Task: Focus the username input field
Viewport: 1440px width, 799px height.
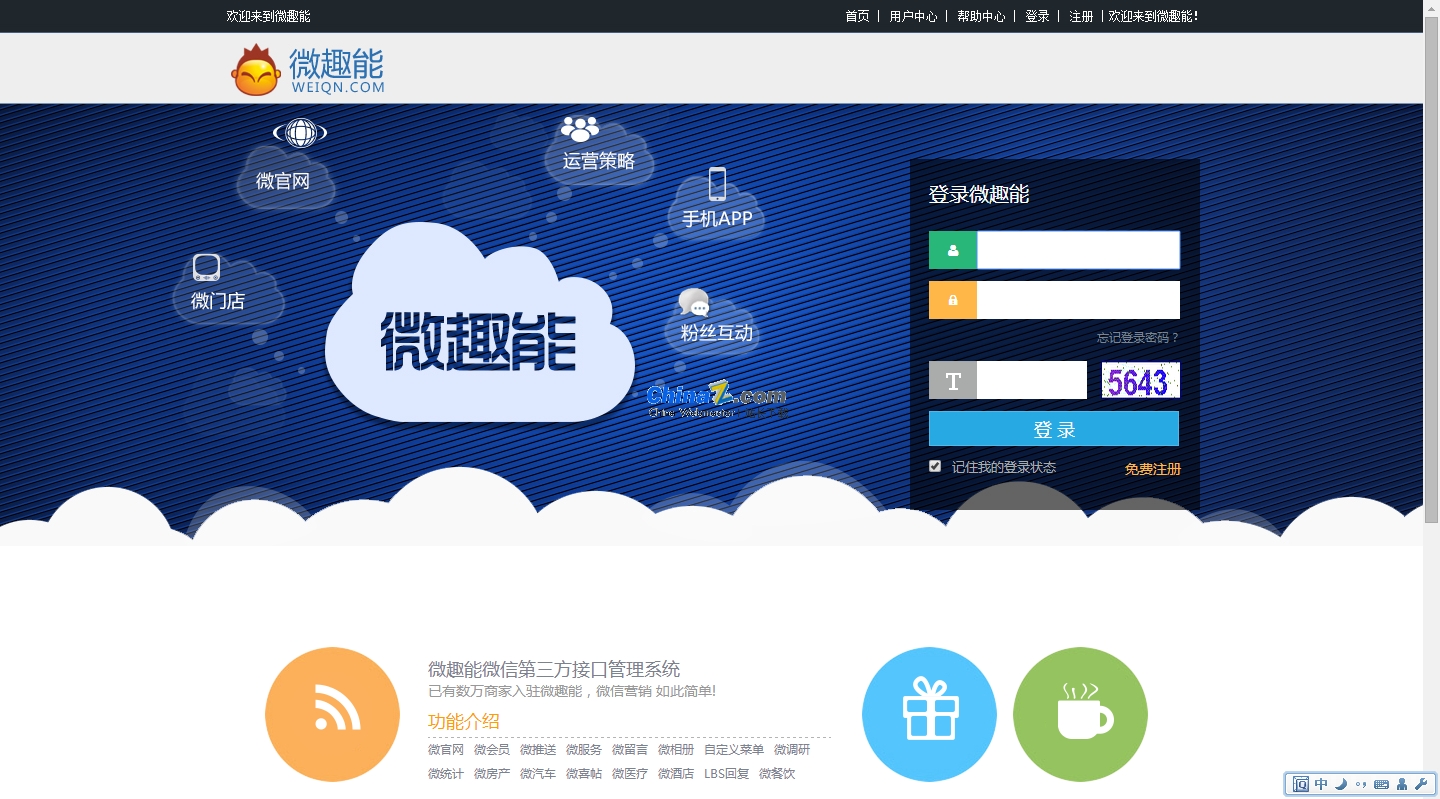Action: pos(1078,250)
